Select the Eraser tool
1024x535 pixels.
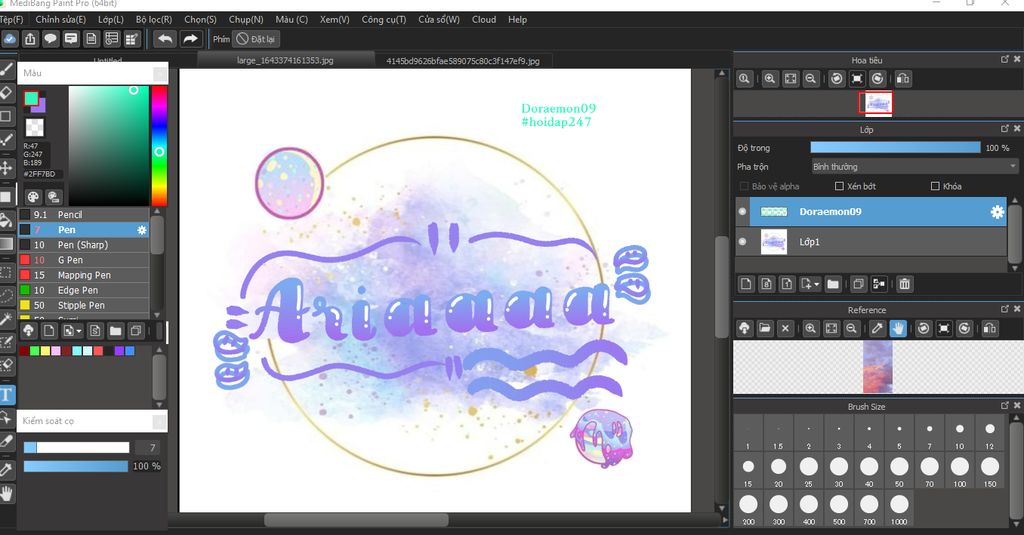6,93
